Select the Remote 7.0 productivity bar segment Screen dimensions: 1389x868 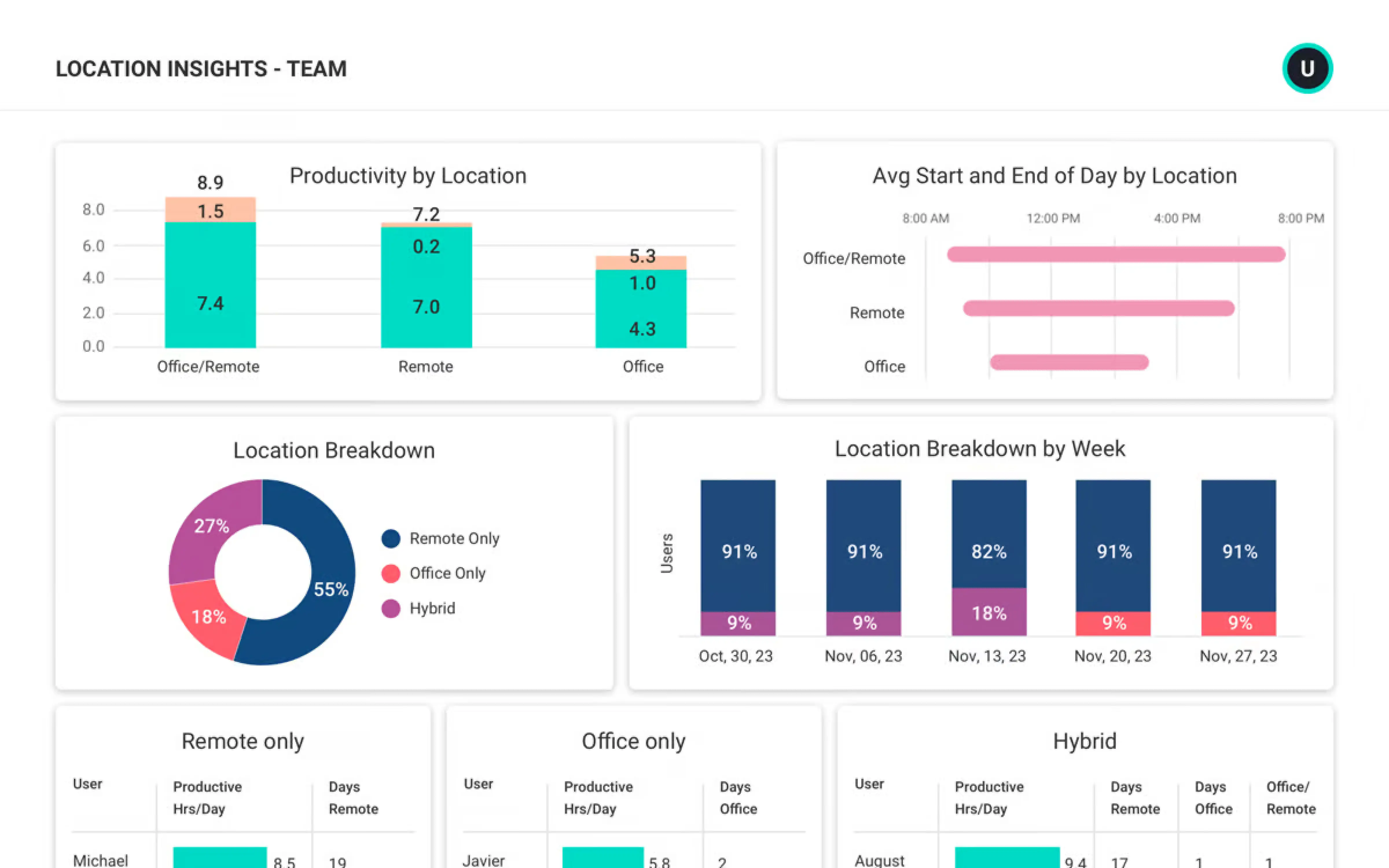point(427,288)
